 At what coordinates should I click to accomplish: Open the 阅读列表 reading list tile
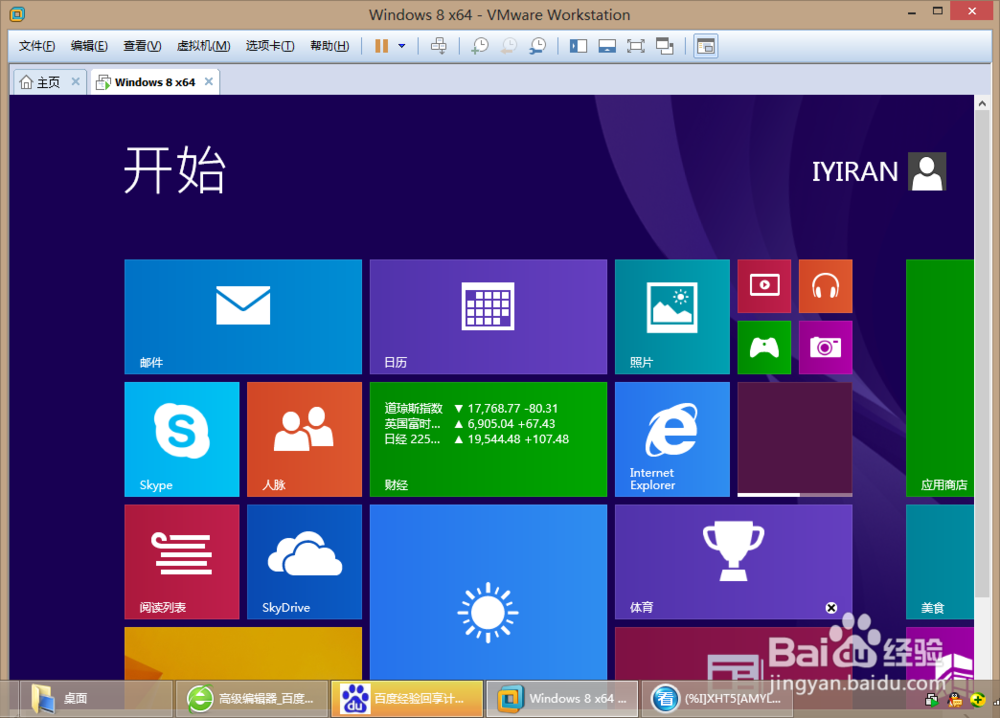[x=182, y=561]
